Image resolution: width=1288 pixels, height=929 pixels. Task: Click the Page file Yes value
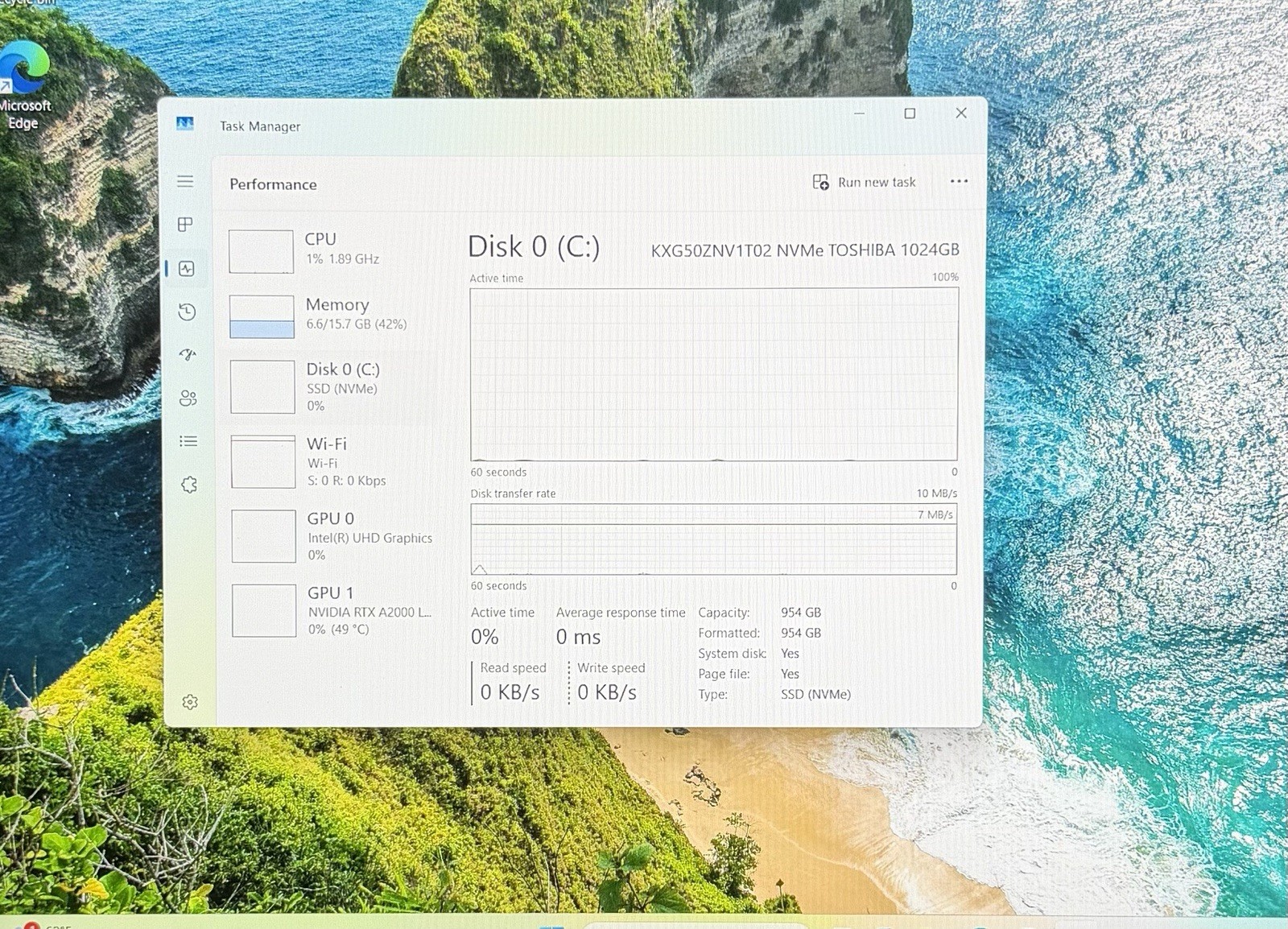tap(790, 674)
